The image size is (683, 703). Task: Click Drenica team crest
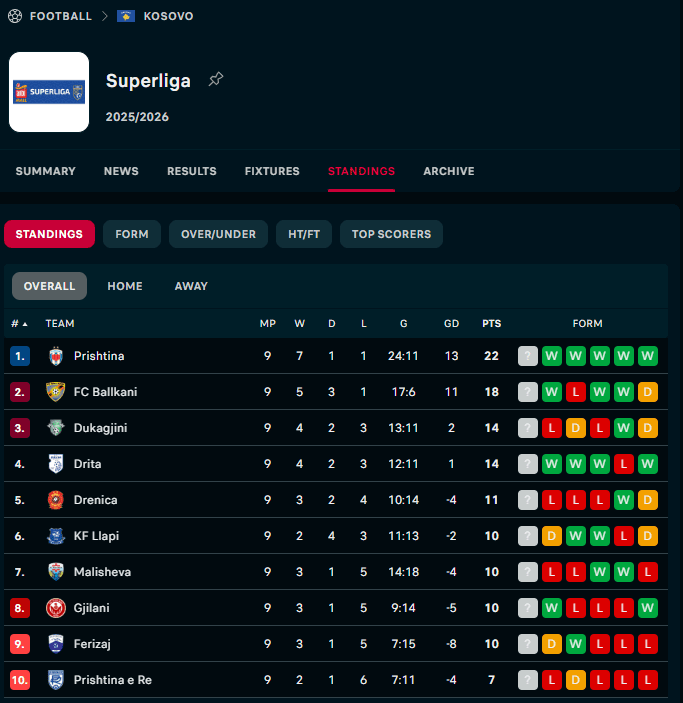(55, 500)
